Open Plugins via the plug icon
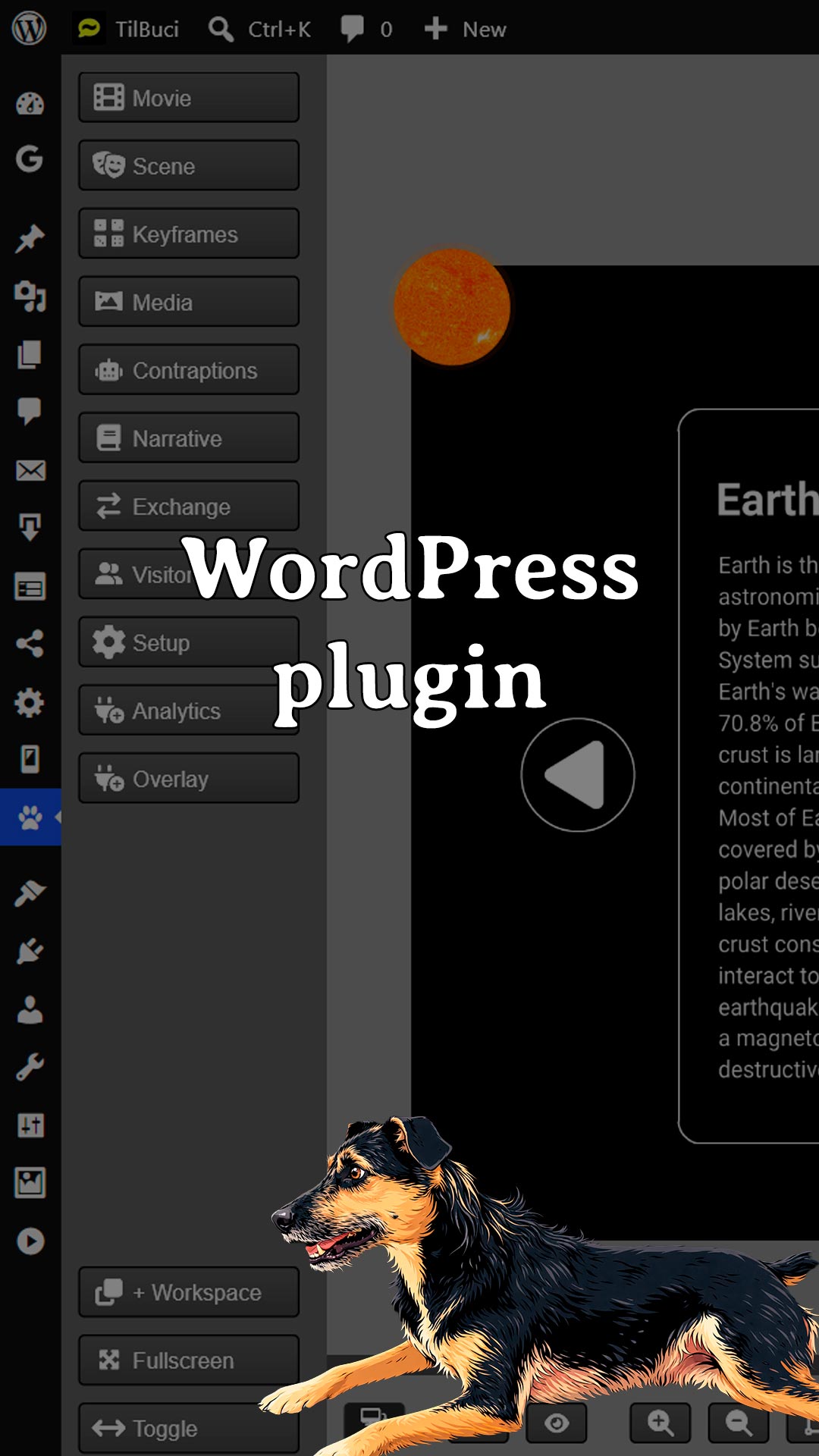 (x=30, y=951)
